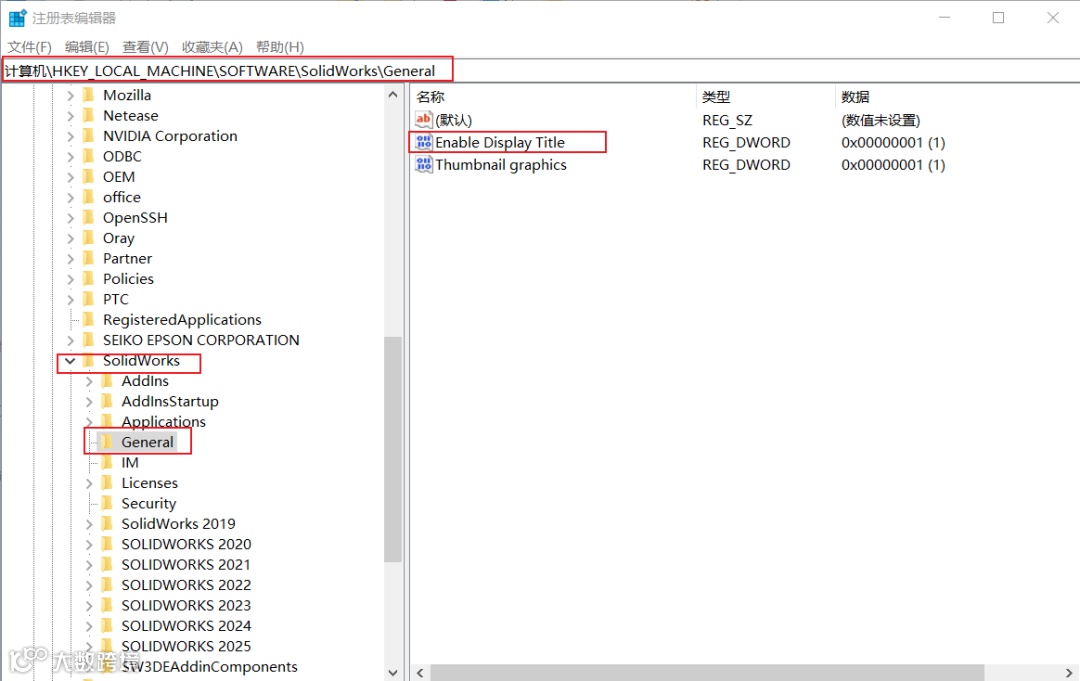1080x681 pixels.
Task: Click the values pane scroll left arrow
Action: click(420, 672)
